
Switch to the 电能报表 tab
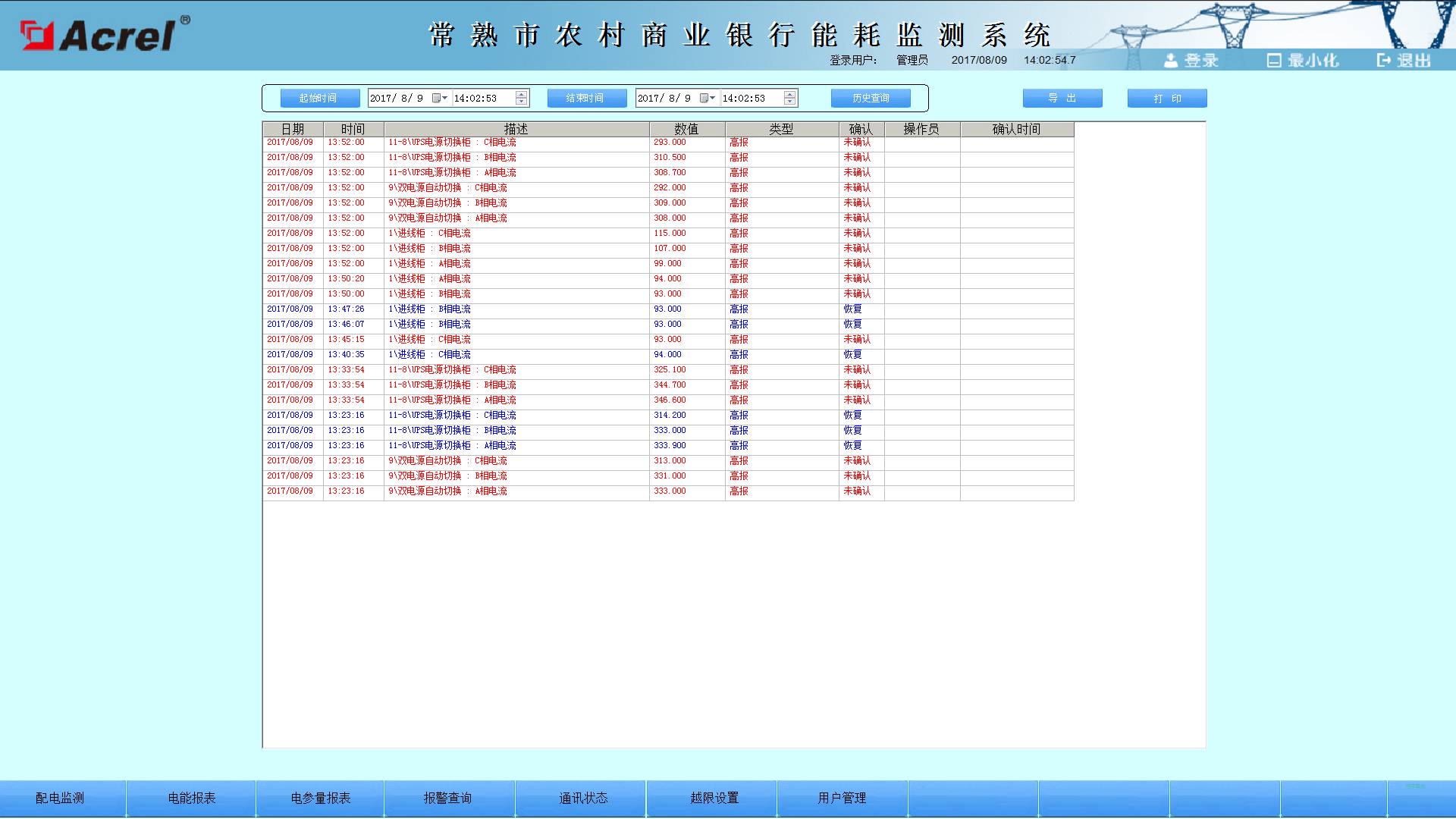point(192,798)
